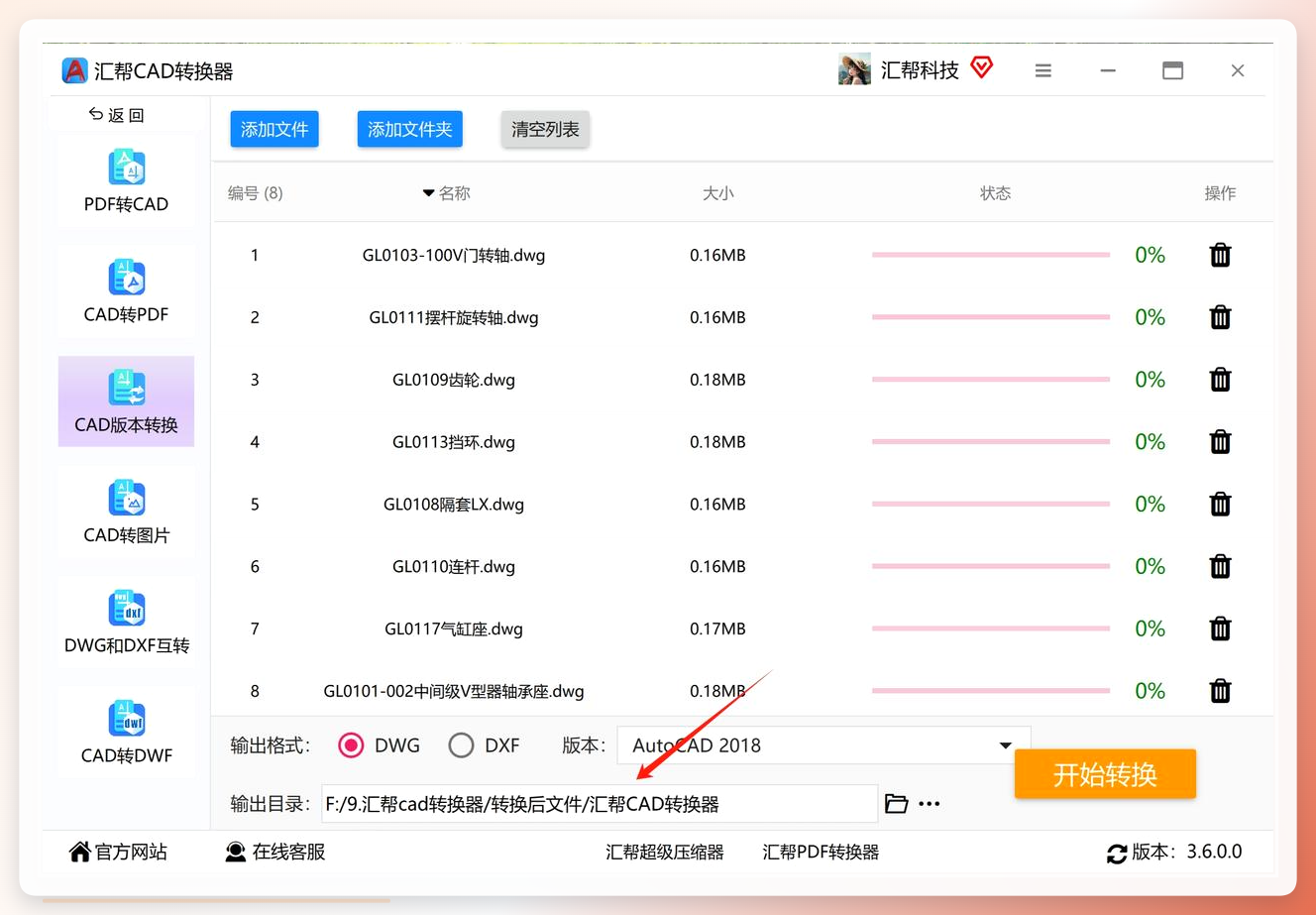Screen dimensions: 1316x915
Task: Open the DWG和DXF互转 tab
Action: click(x=126, y=623)
